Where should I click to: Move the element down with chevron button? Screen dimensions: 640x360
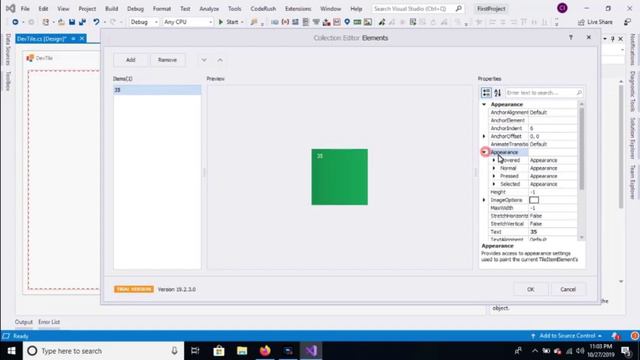click(204, 60)
